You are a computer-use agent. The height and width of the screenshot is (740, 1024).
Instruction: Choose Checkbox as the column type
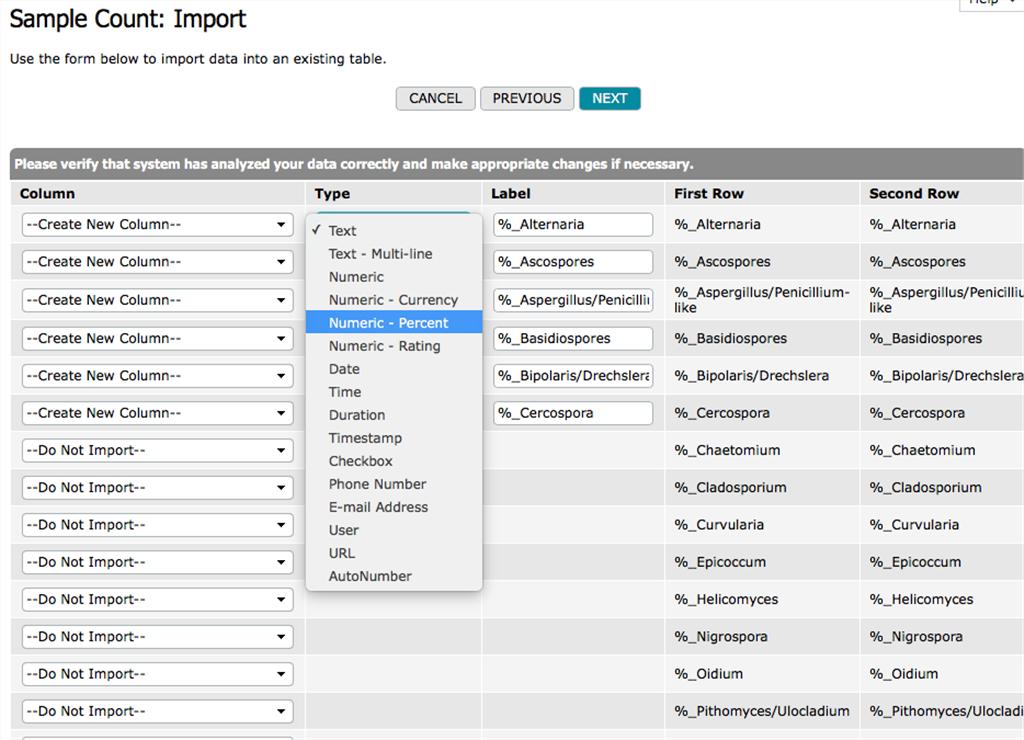(x=360, y=461)
